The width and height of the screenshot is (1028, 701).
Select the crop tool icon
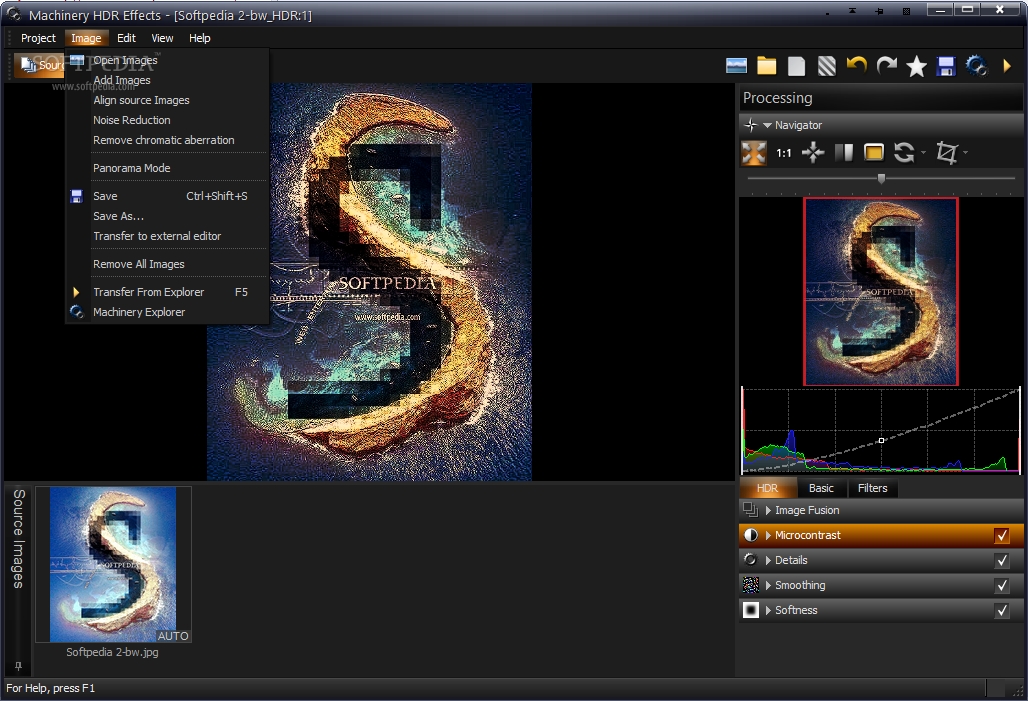(946, 153)
